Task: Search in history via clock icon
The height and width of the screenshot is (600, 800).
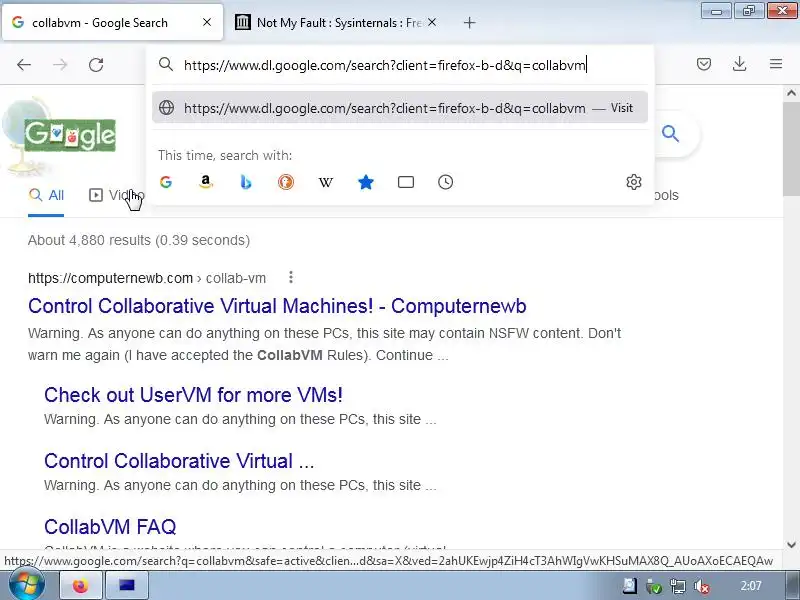Action: [x=445, y=182]
